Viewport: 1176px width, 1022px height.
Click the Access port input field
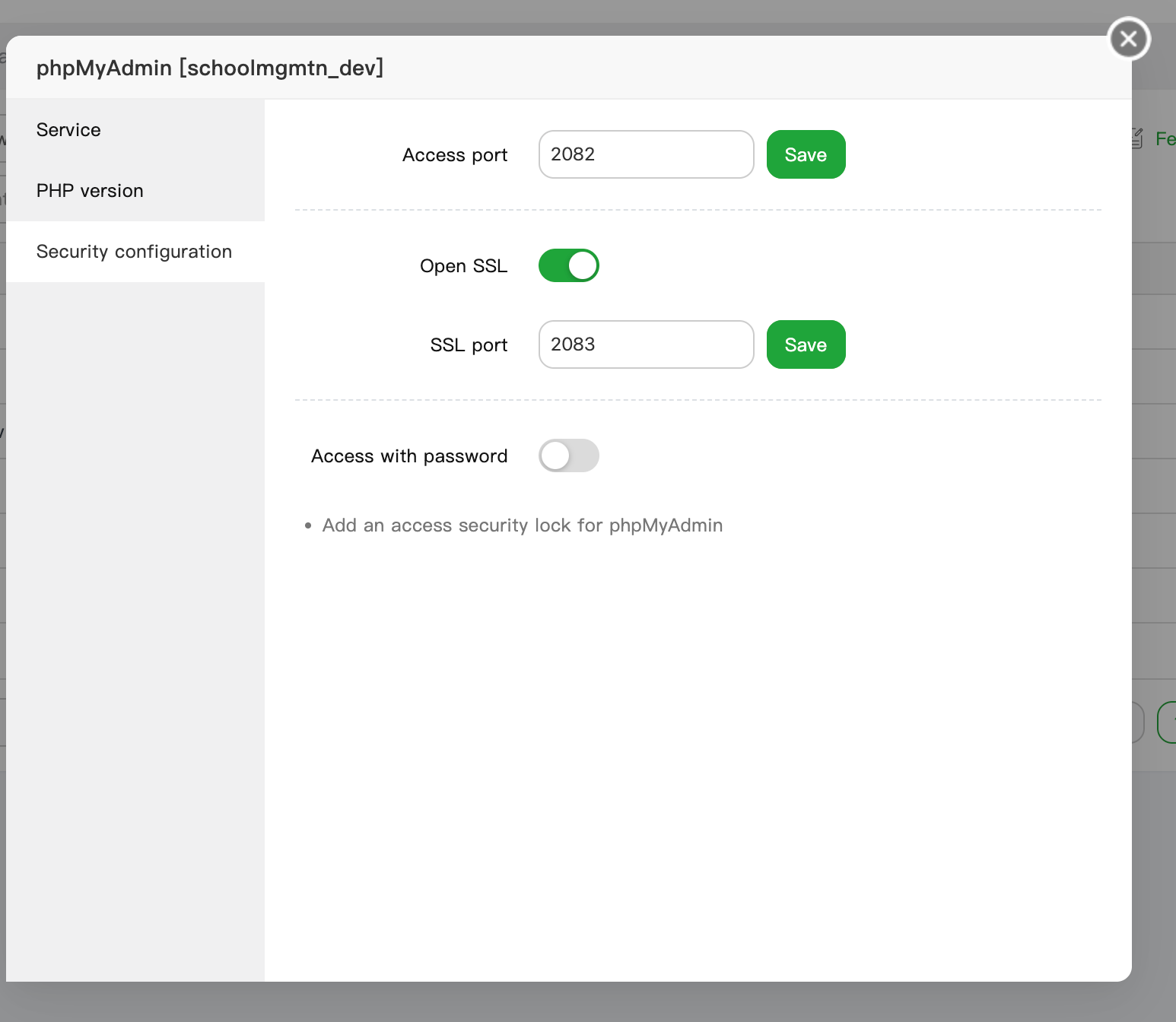647,154
